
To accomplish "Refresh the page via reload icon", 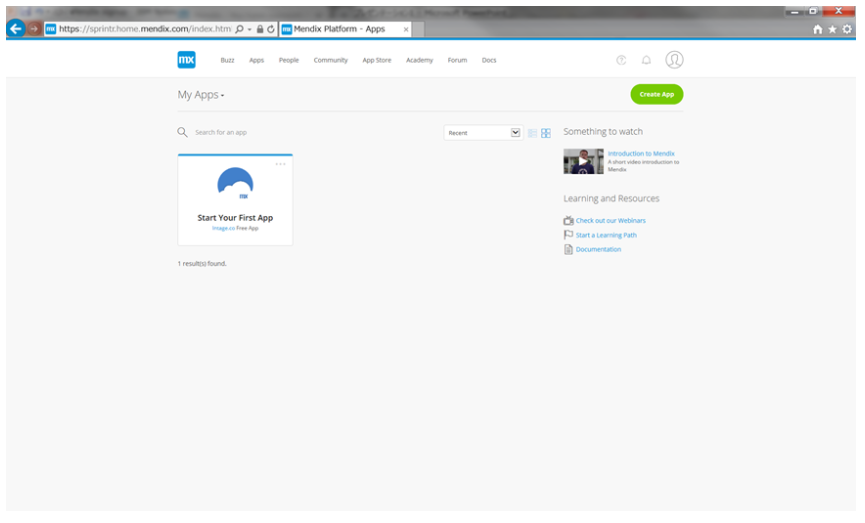I will tap(271, 29).
